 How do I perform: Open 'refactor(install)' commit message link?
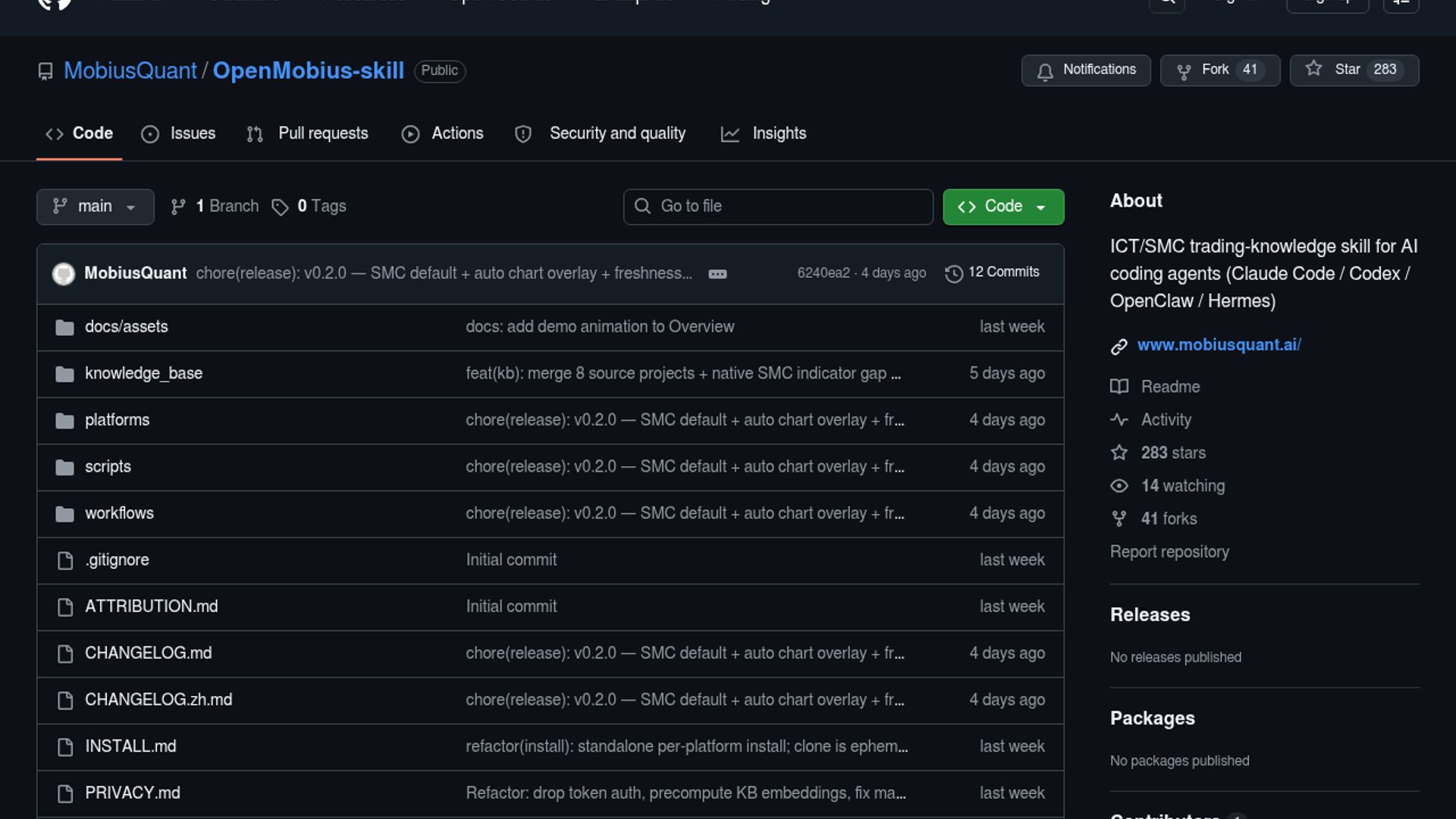tap(687, 747)
